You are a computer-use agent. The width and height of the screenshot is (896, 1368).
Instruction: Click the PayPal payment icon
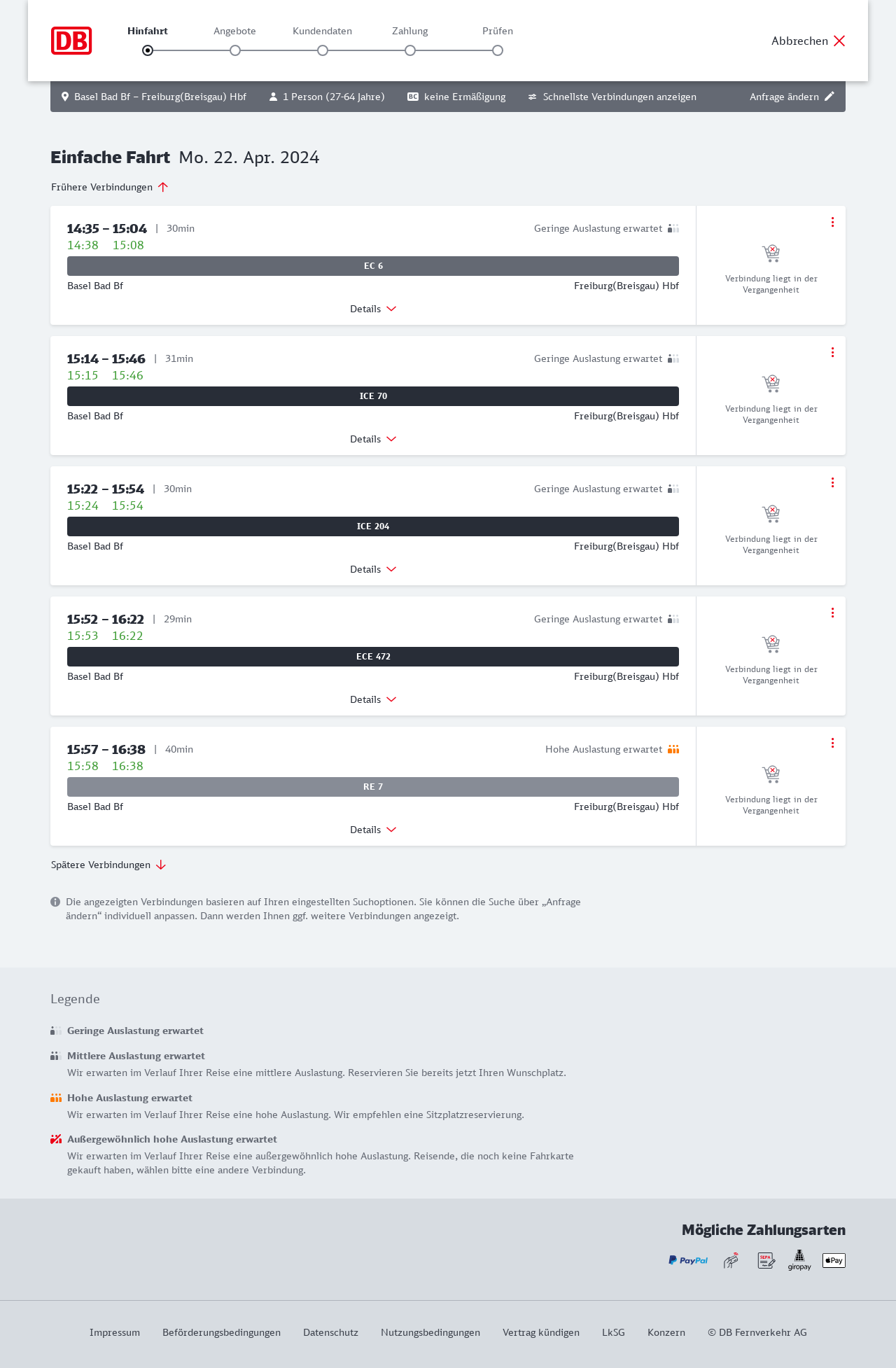pos(688,1260)
